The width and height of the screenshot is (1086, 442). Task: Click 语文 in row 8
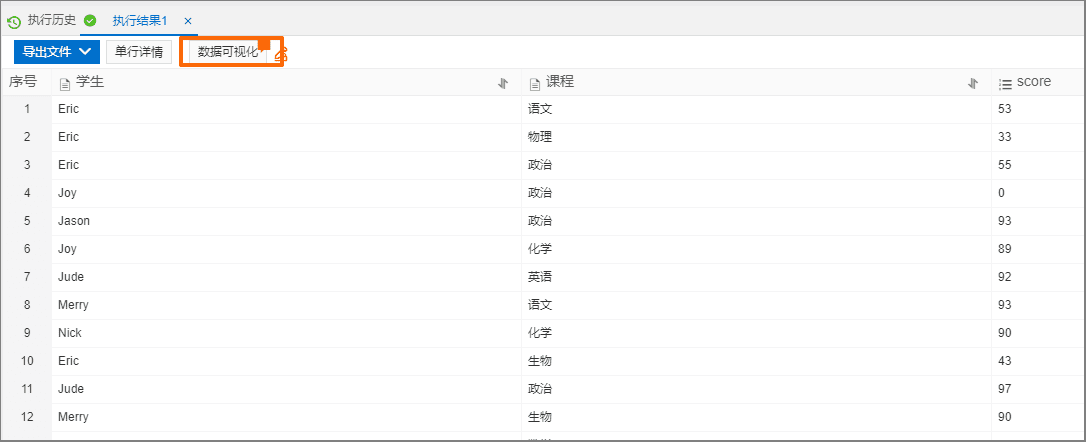540,305
